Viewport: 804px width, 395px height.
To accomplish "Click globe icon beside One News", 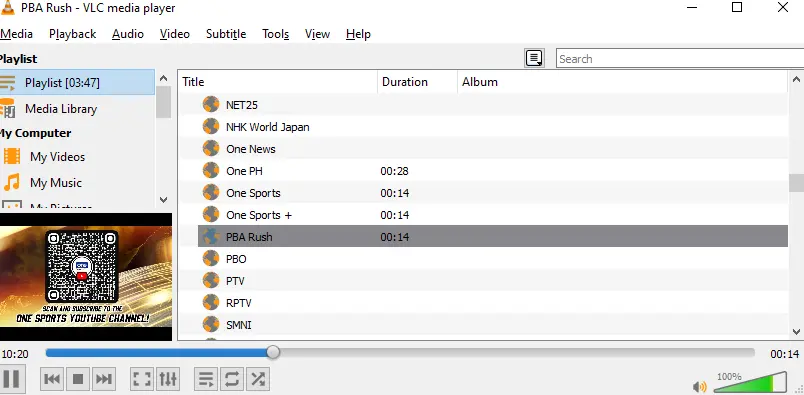I will click(211, 148).
